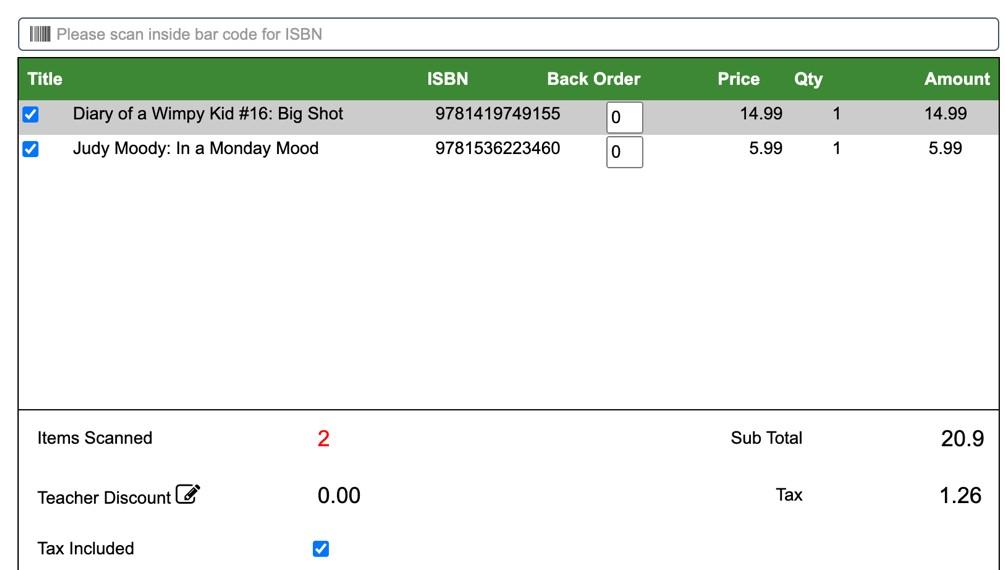The width and height of the screenshot is (1005, 570).
Task: Click ISBN 9781419749155 cell
Action: 497,113
